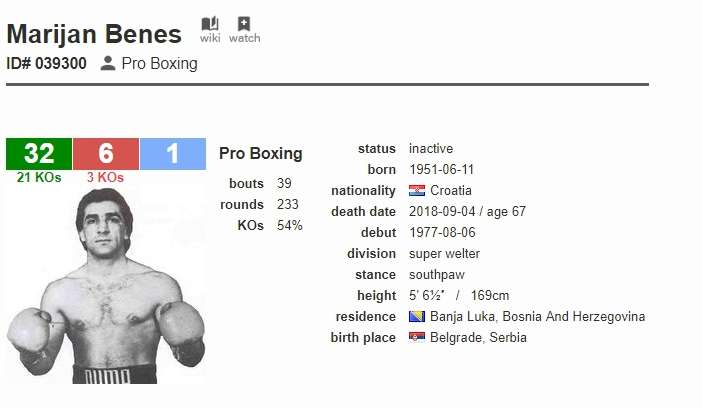Click the Bosnia and Herzegovina flag icon

[417, 317]
